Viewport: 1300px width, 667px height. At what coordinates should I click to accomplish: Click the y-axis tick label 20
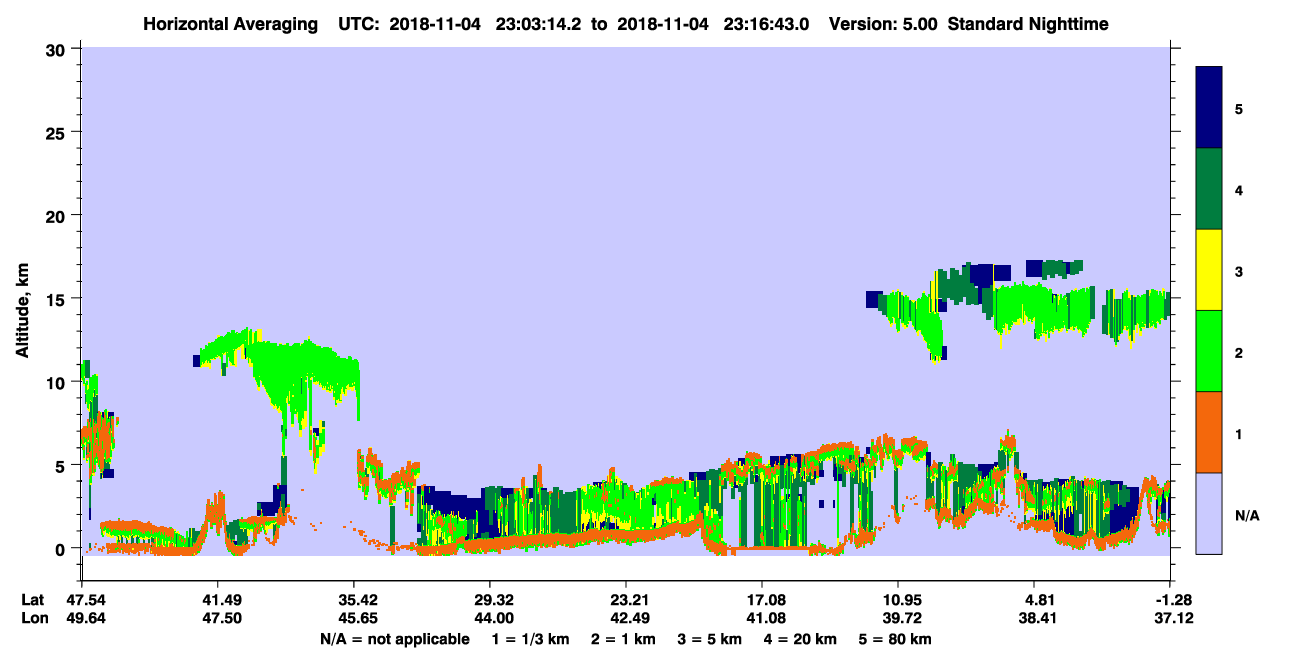[x=58, y=215]
